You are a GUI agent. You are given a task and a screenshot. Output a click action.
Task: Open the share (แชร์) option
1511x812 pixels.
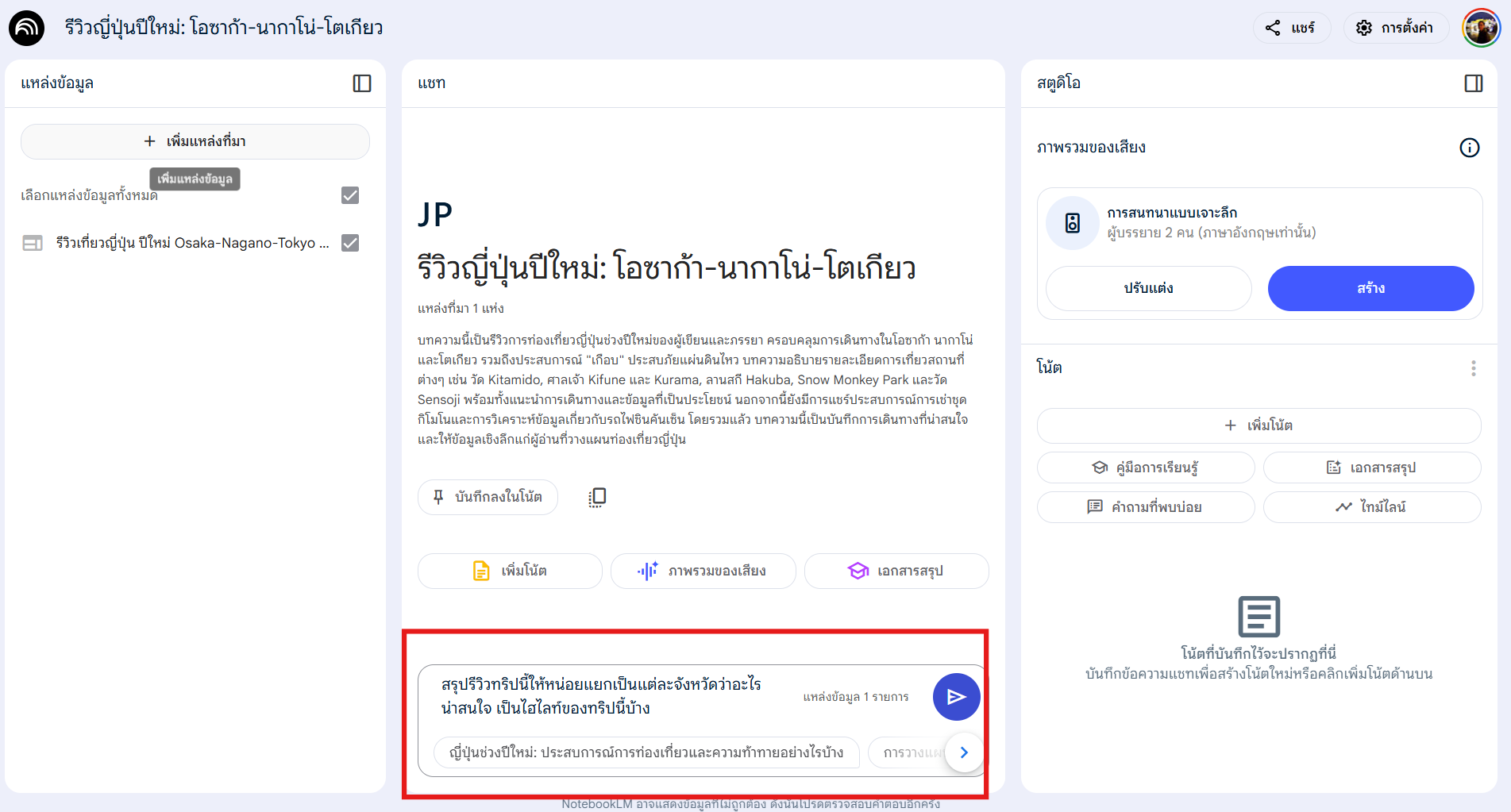point(1291,28)
